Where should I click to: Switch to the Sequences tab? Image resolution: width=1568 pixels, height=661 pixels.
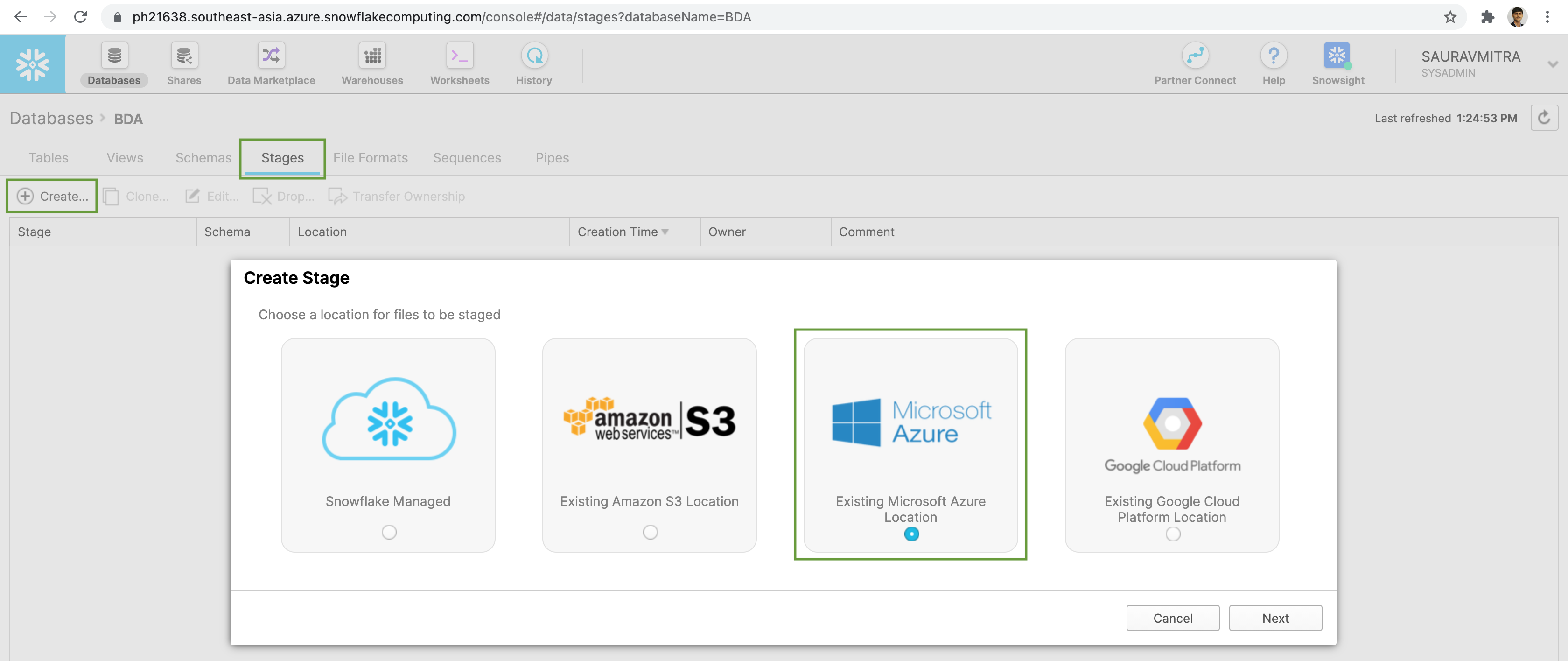point(467,158)
